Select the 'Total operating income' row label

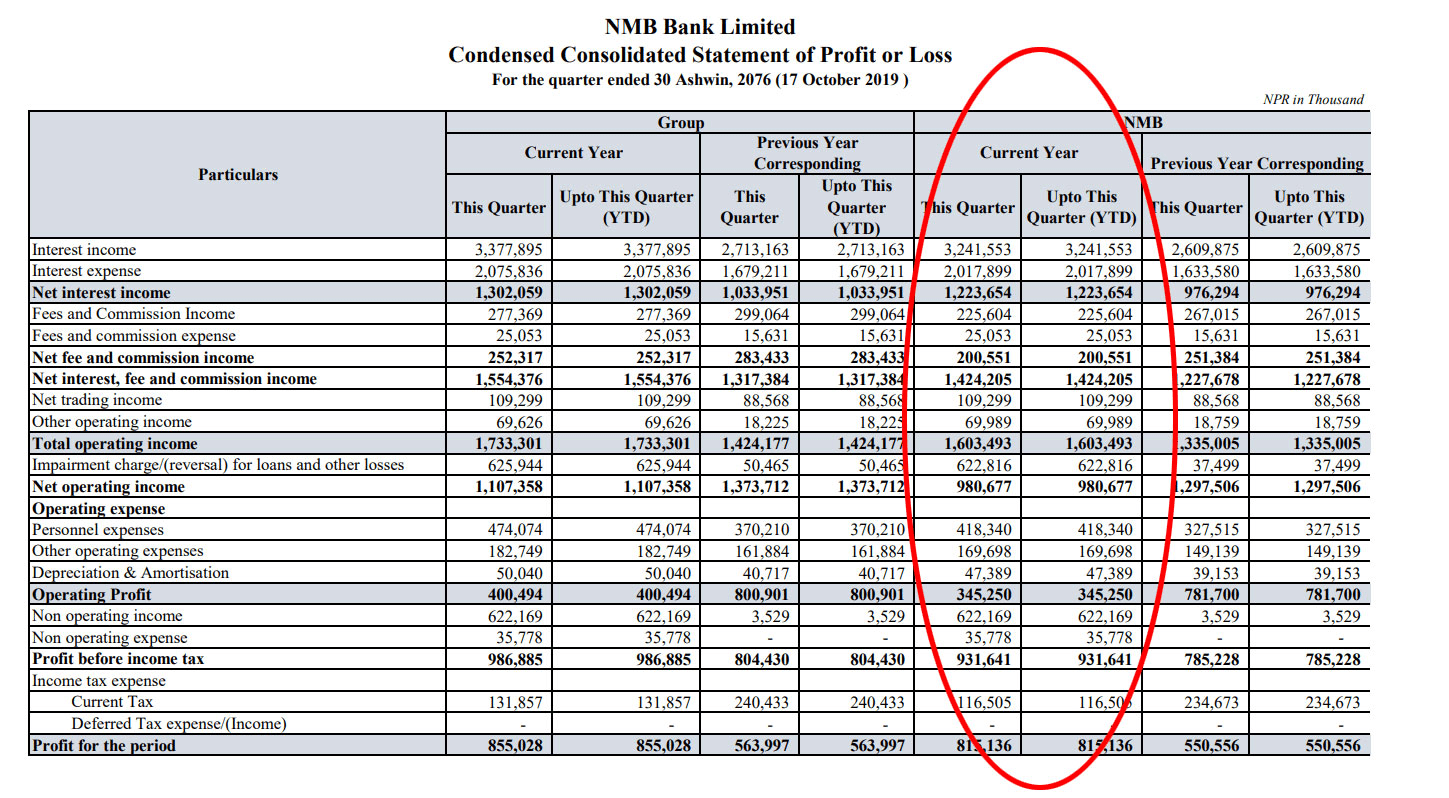[115, 444]
